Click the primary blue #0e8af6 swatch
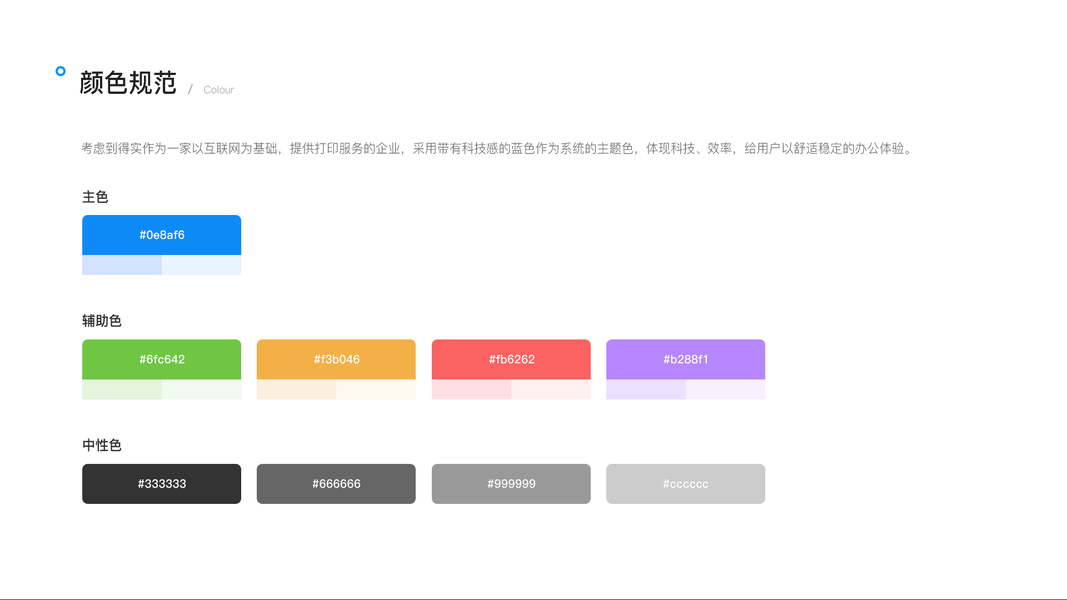 (161, 235)
